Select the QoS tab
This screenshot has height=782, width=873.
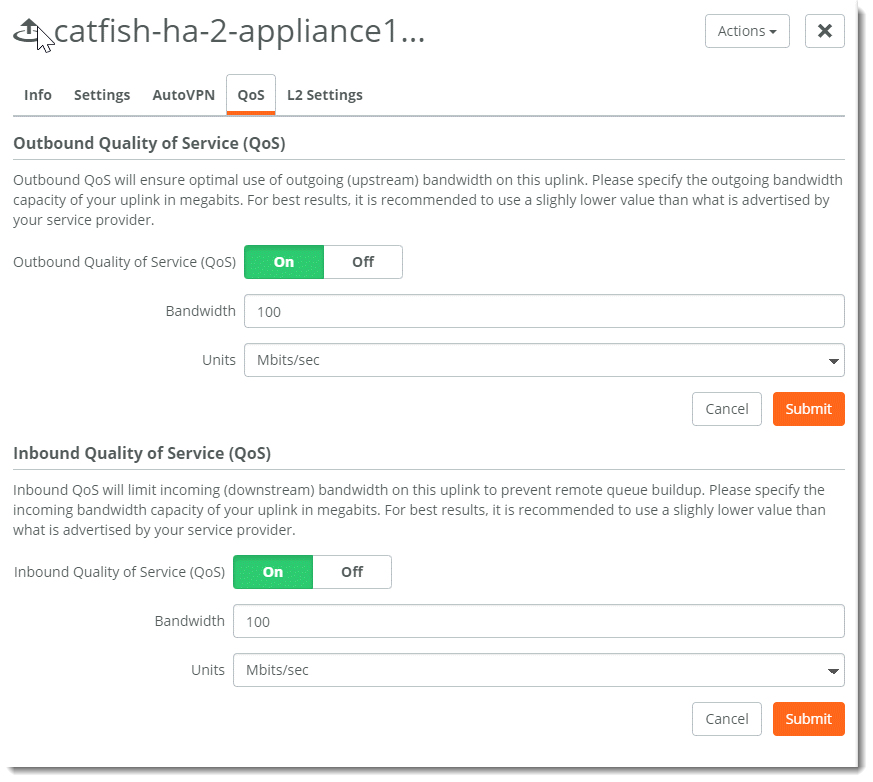click(251, 95)
